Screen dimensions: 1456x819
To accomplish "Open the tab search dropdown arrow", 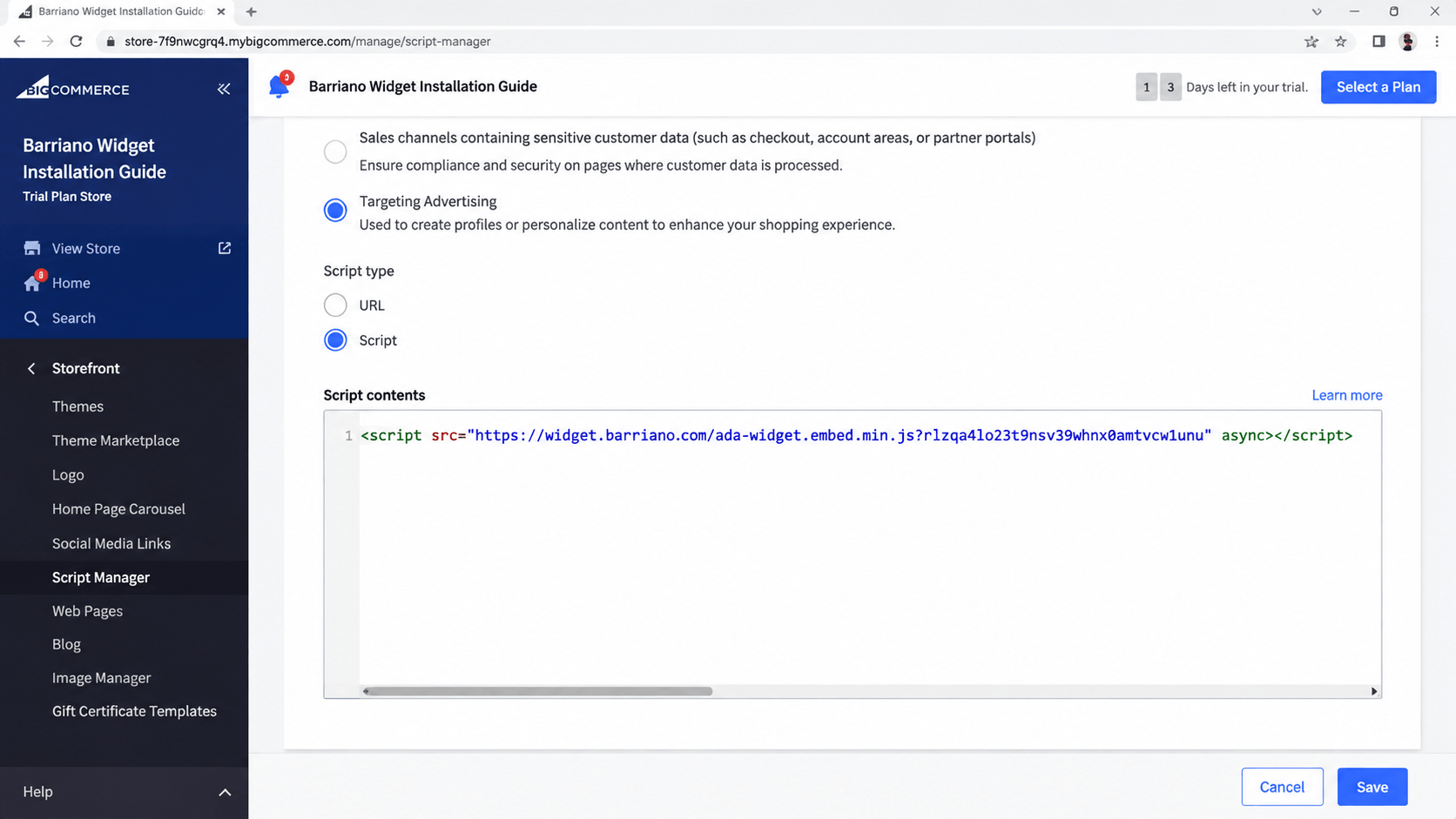I will pyautogui.click(x=1317, y=11).
